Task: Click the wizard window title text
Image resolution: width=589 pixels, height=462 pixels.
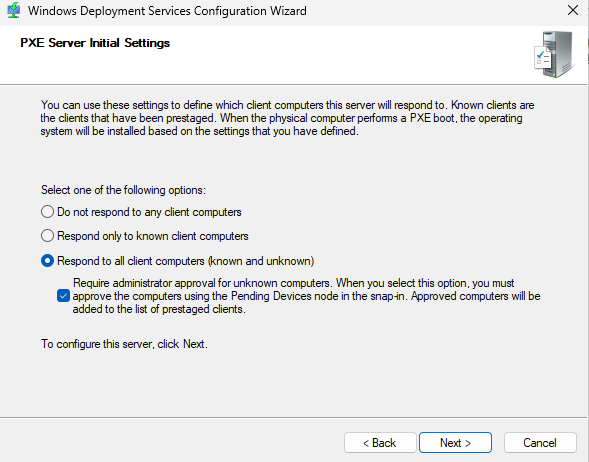Action: (x=167, y=11)
